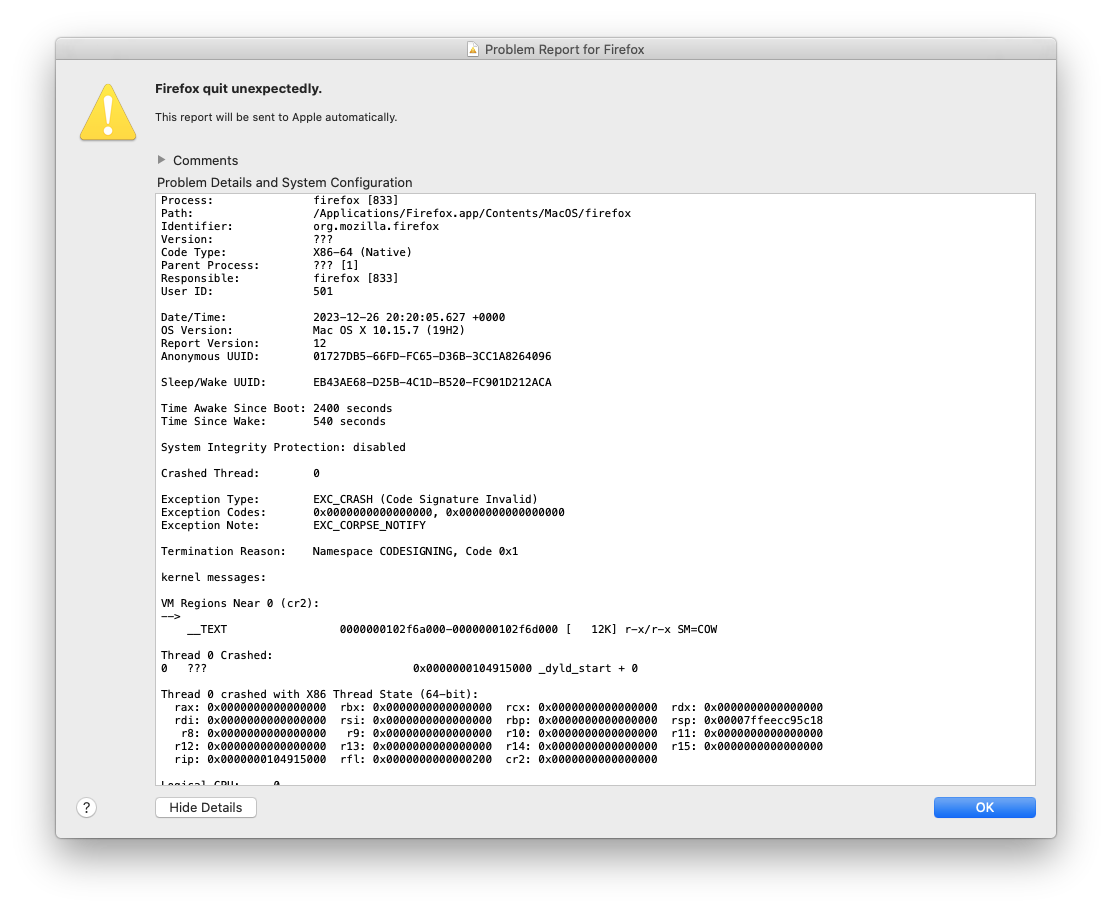Click 'Crashed Thread:' label
1112x912 pixels.
[x=210, y=474]
